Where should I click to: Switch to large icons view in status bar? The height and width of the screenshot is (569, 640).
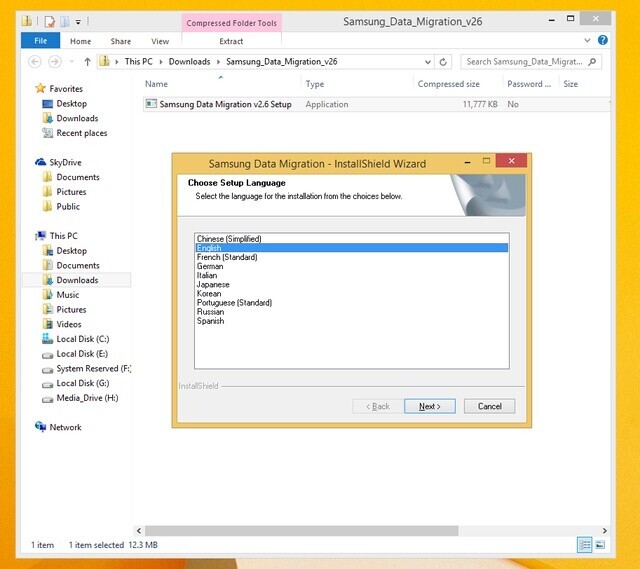pos(600,545)
